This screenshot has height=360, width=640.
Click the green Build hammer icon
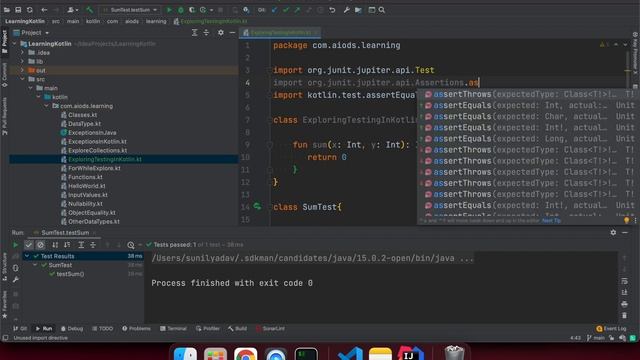click(x=89, y=10)
